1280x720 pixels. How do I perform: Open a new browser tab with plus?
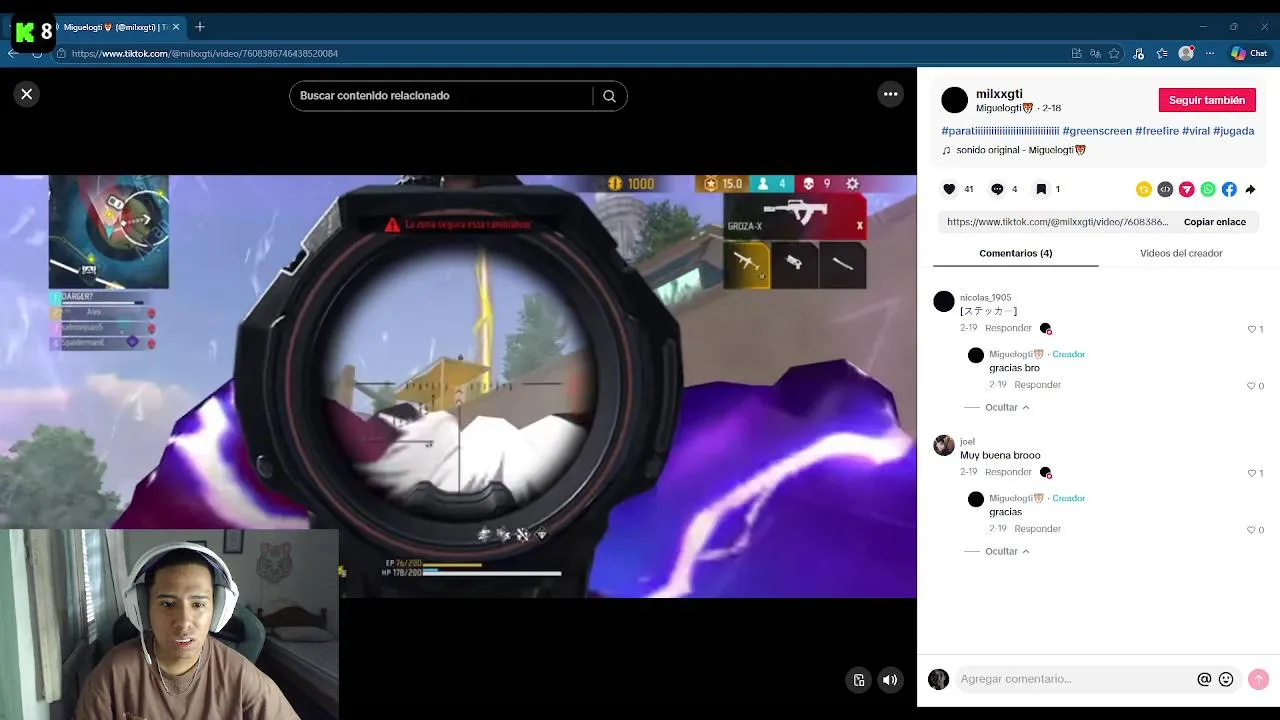pos(200,27)
